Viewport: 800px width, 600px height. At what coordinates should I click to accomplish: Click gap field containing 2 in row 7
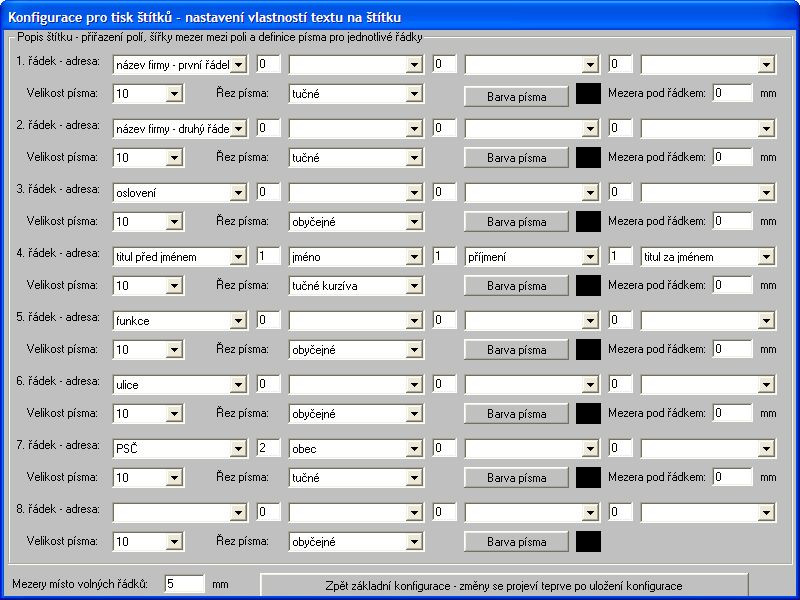pos(268,448)
